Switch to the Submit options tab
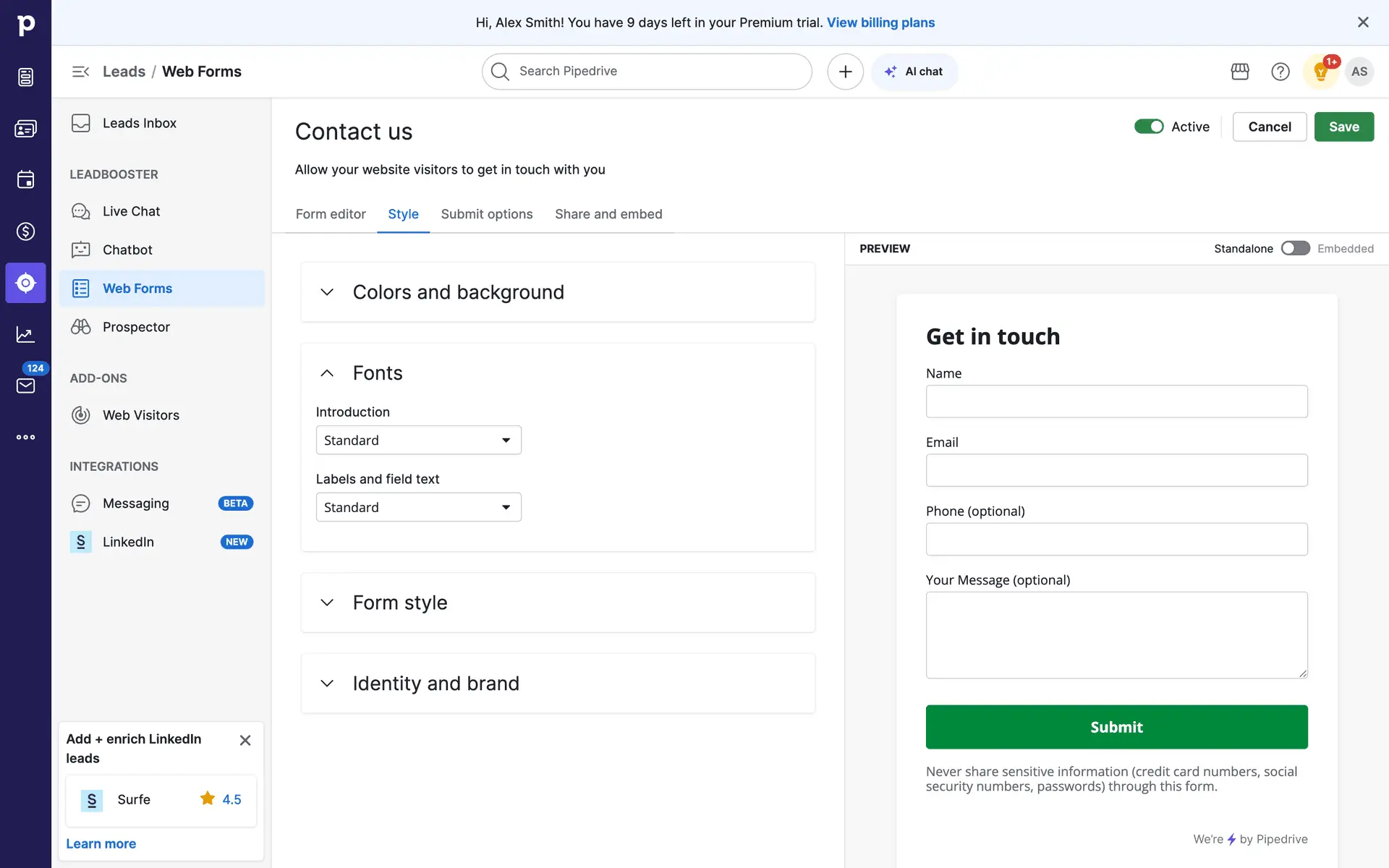 486,214
